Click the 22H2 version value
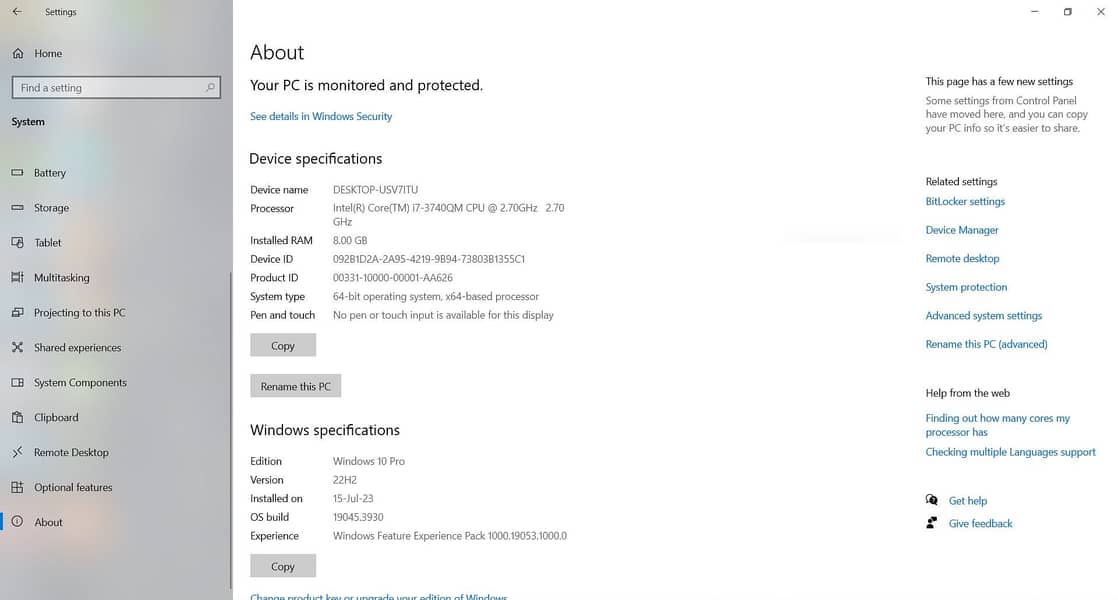 [344, 480]
